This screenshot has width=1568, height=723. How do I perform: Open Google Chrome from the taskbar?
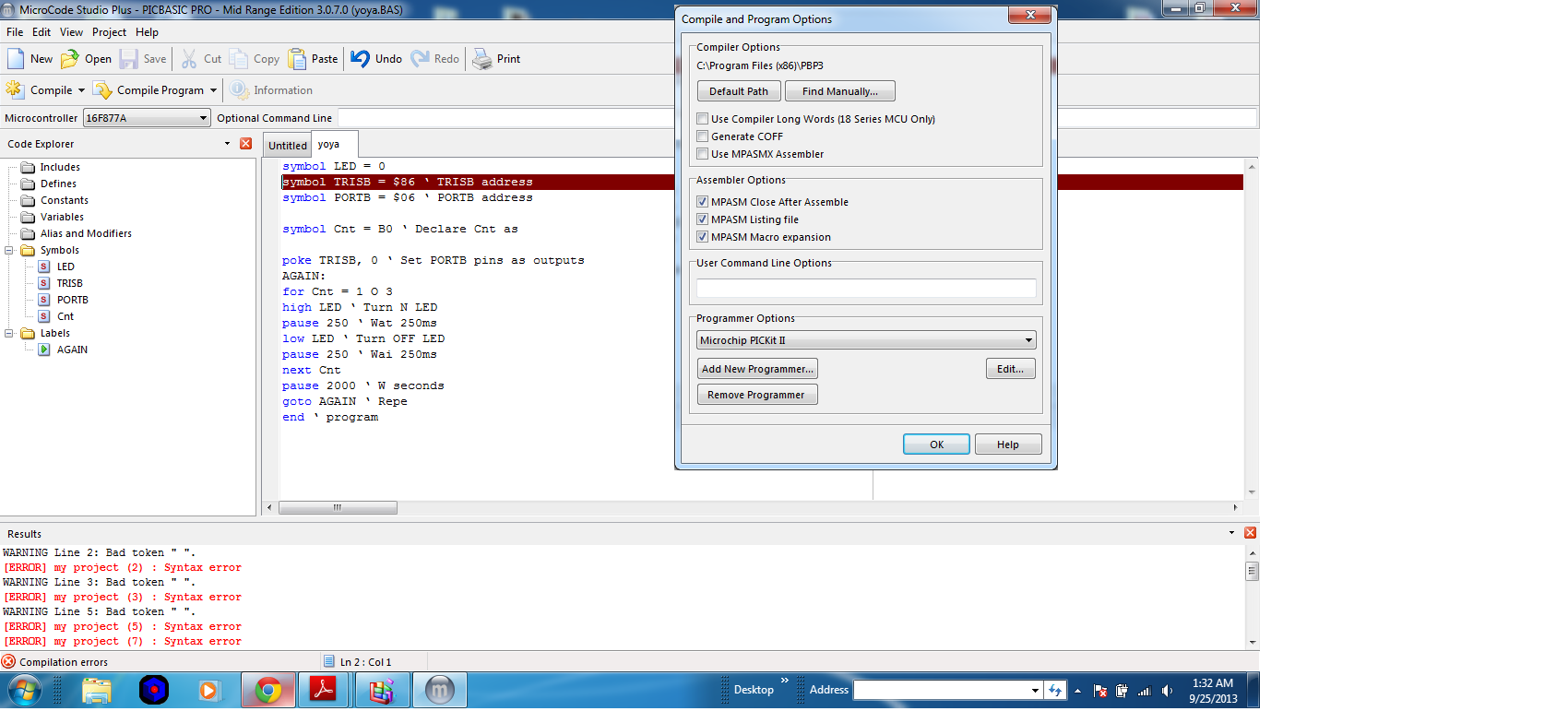tap(268, 690)
